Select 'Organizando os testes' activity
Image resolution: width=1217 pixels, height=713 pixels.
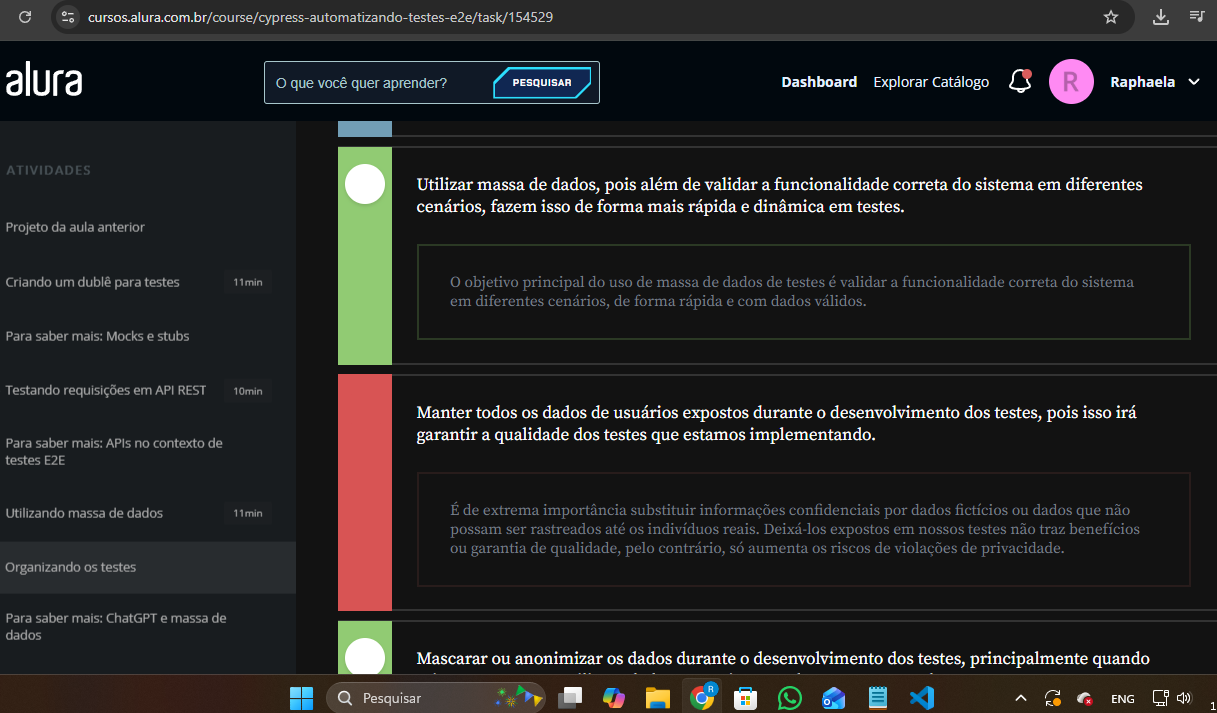[x=148, y=567]
